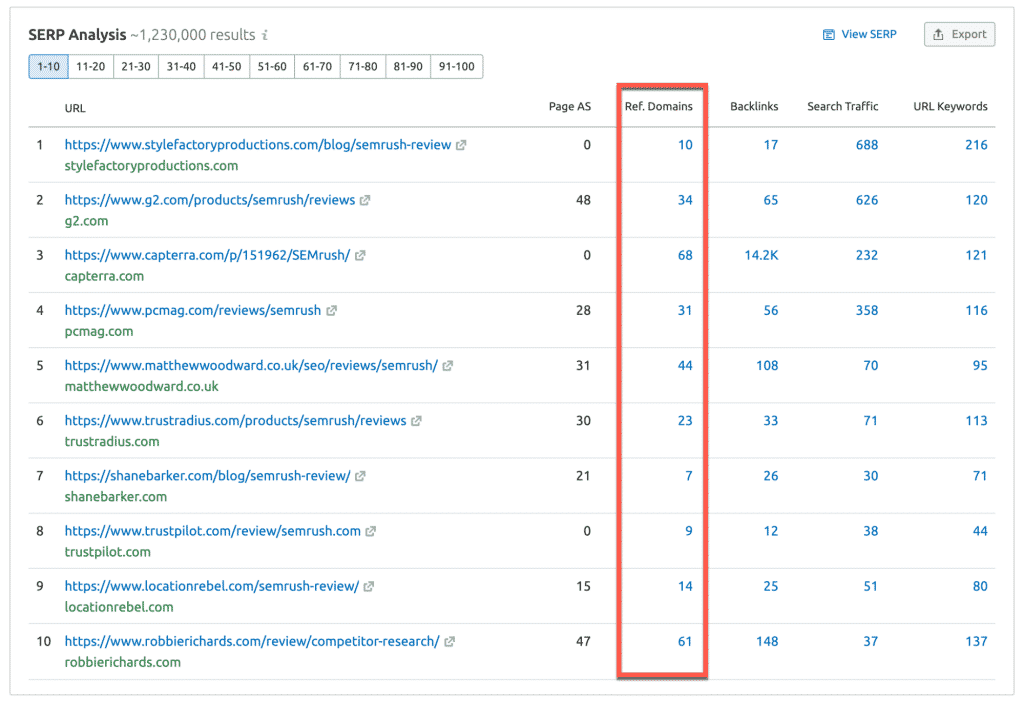The height and width of the screenshot is (704, 1024).
Task: Click the 688 search traffic value for stylefactoryproductions
Action: pyautogui.click(x=864, y=145)
